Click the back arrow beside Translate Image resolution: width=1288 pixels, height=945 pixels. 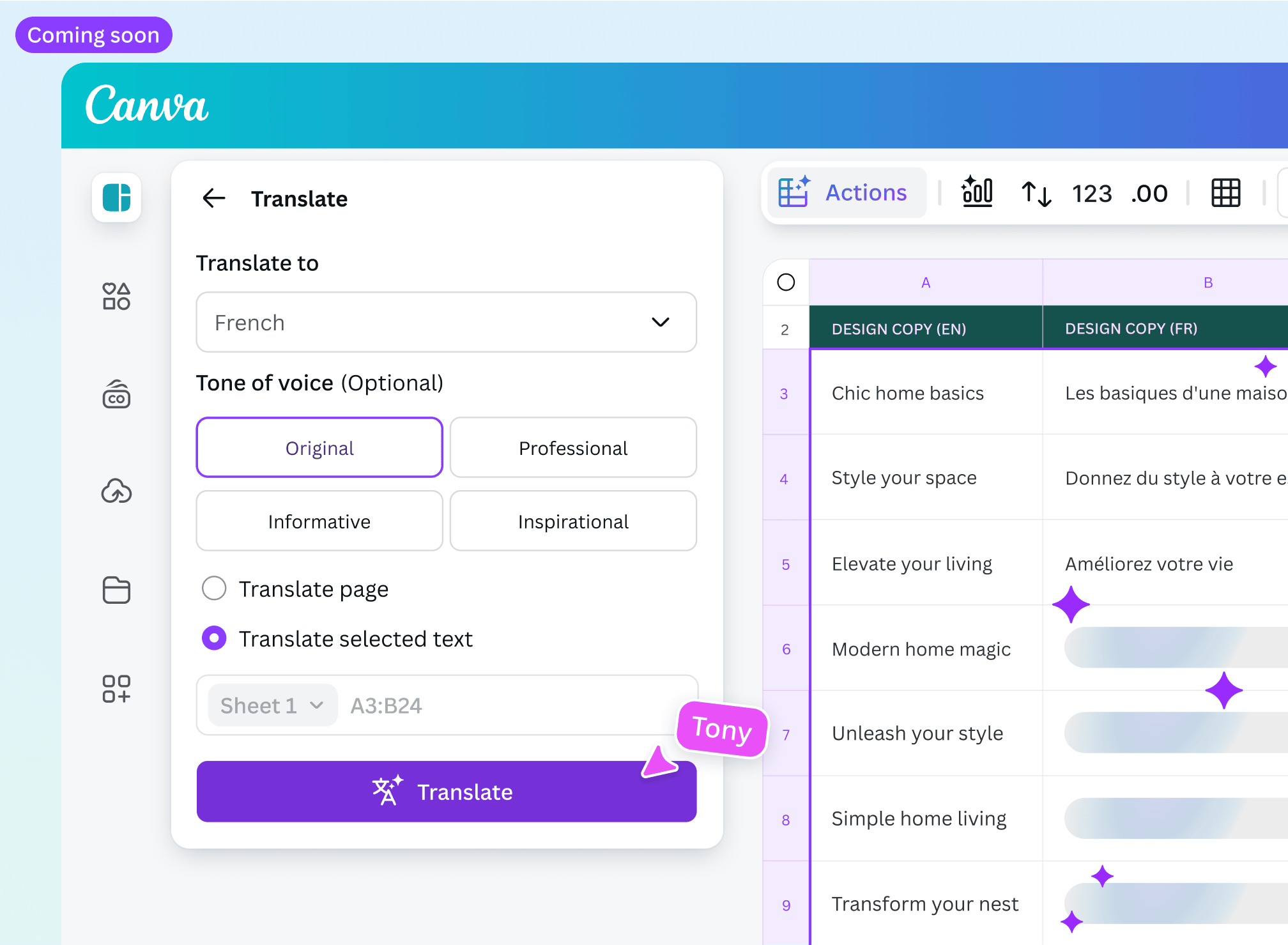[x=214, y=199]
